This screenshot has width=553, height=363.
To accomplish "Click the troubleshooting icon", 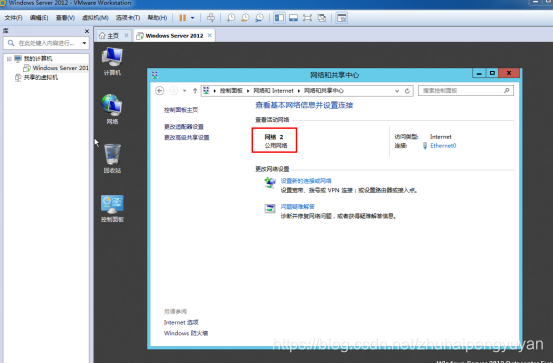I will [x=270, y=208].
